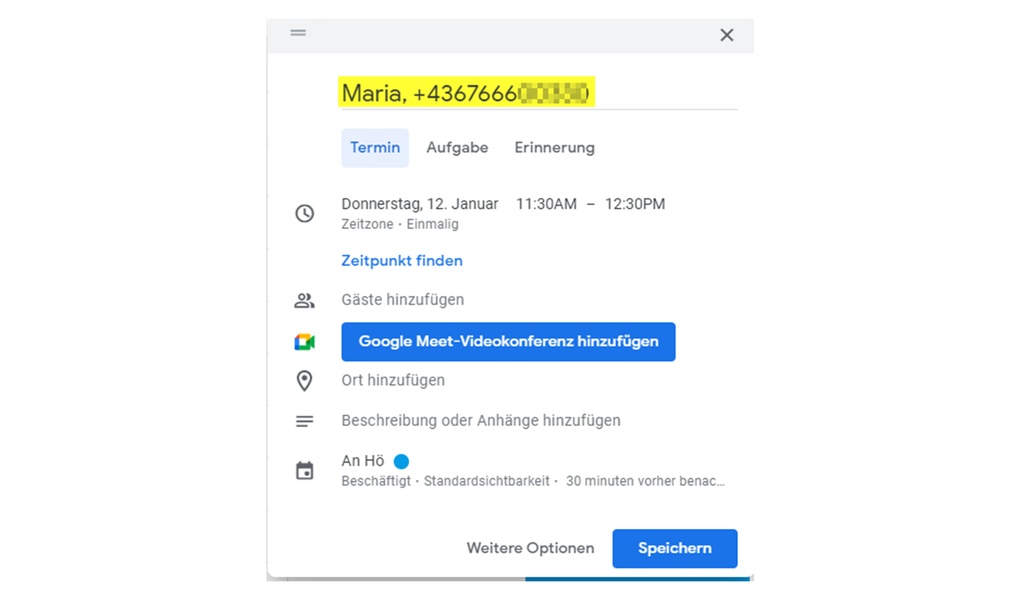Click the clock icon beside the date
This screenshot has width=1021, height=600.
(x=305, y=213)
